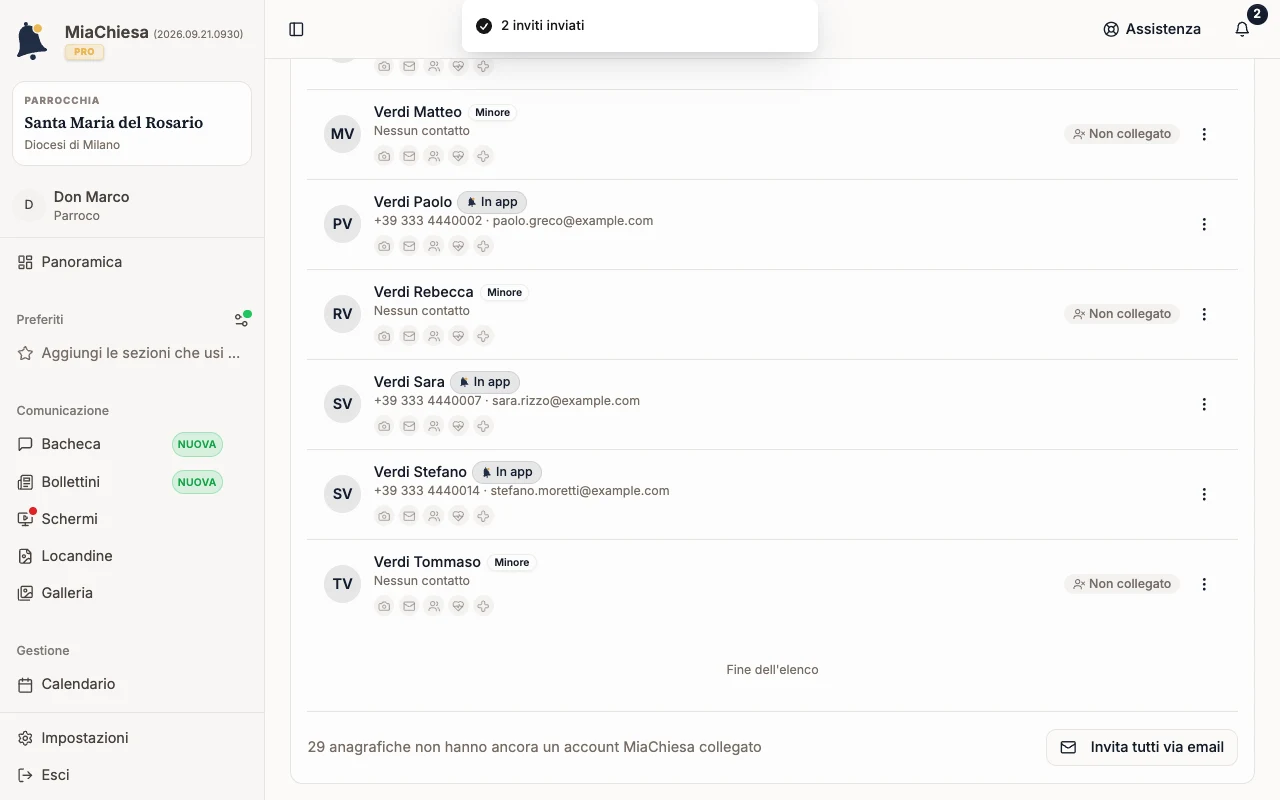Open the three-dot menu for Verdi Tommaso

coord(1204,584)
